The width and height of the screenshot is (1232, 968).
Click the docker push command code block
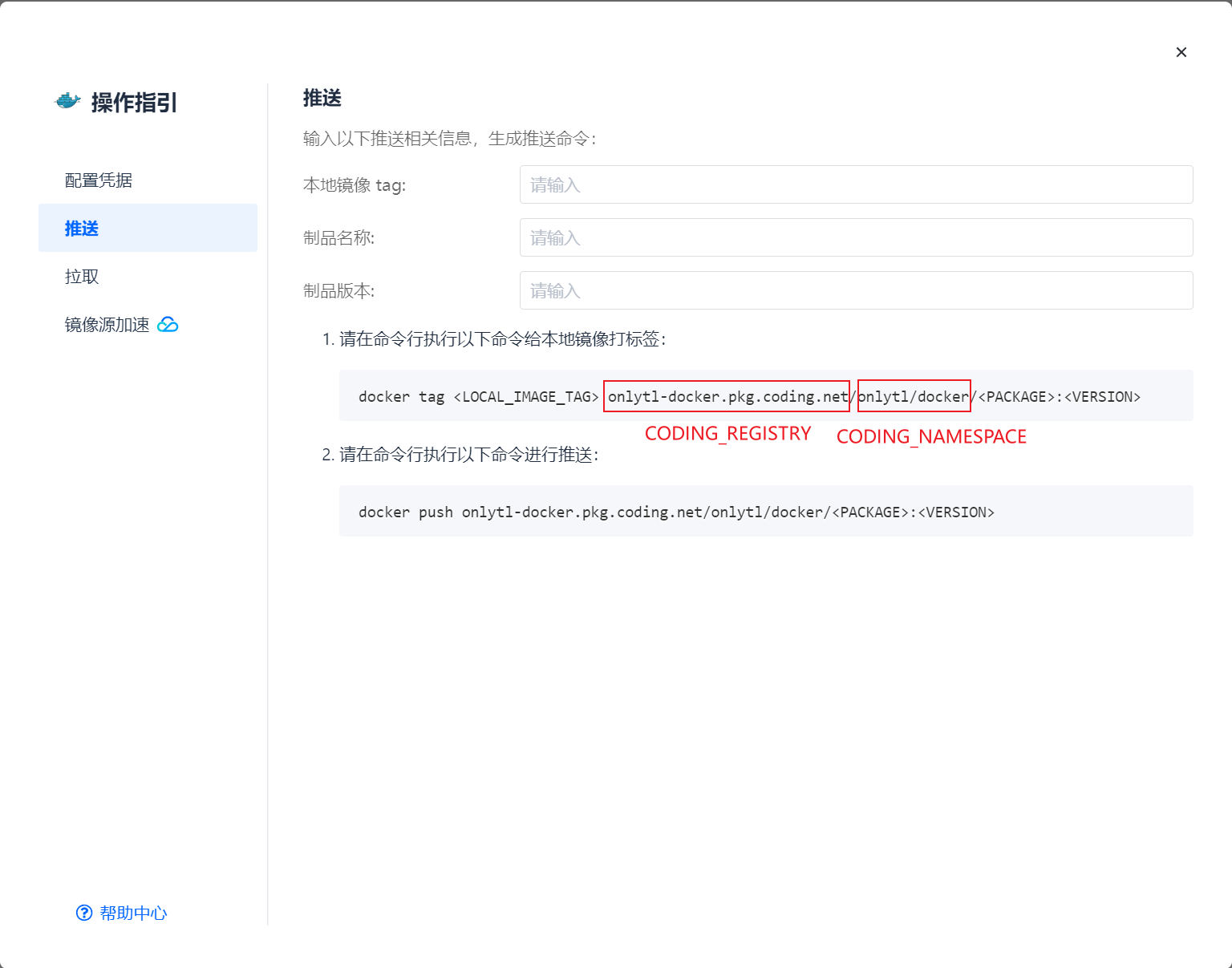766,511
